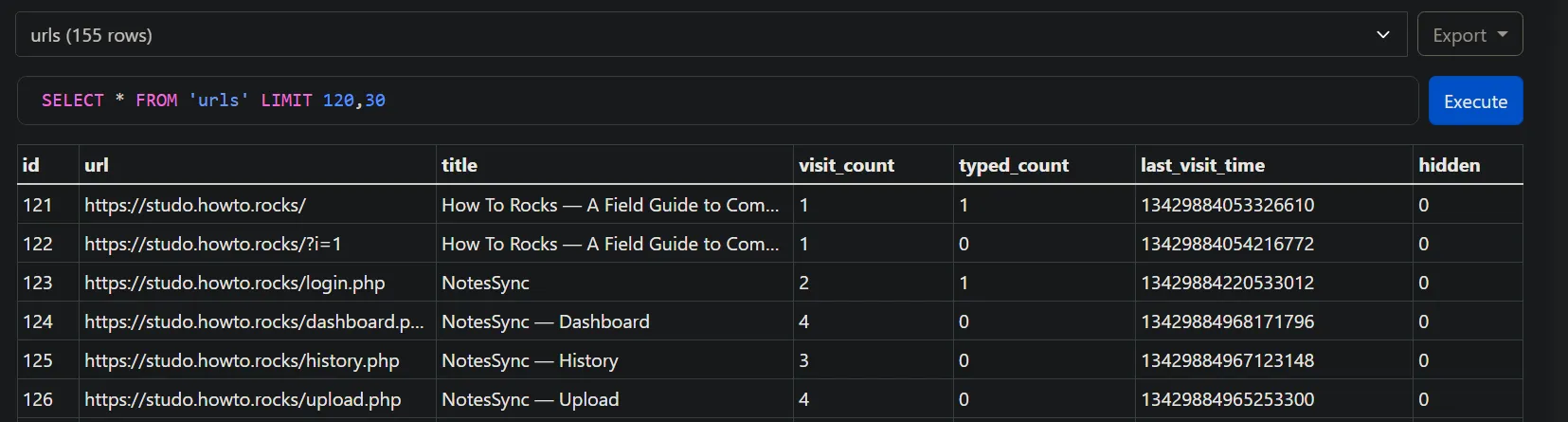Open the urls table selector dropdown

pyautogui.click(x=711, y=35)
